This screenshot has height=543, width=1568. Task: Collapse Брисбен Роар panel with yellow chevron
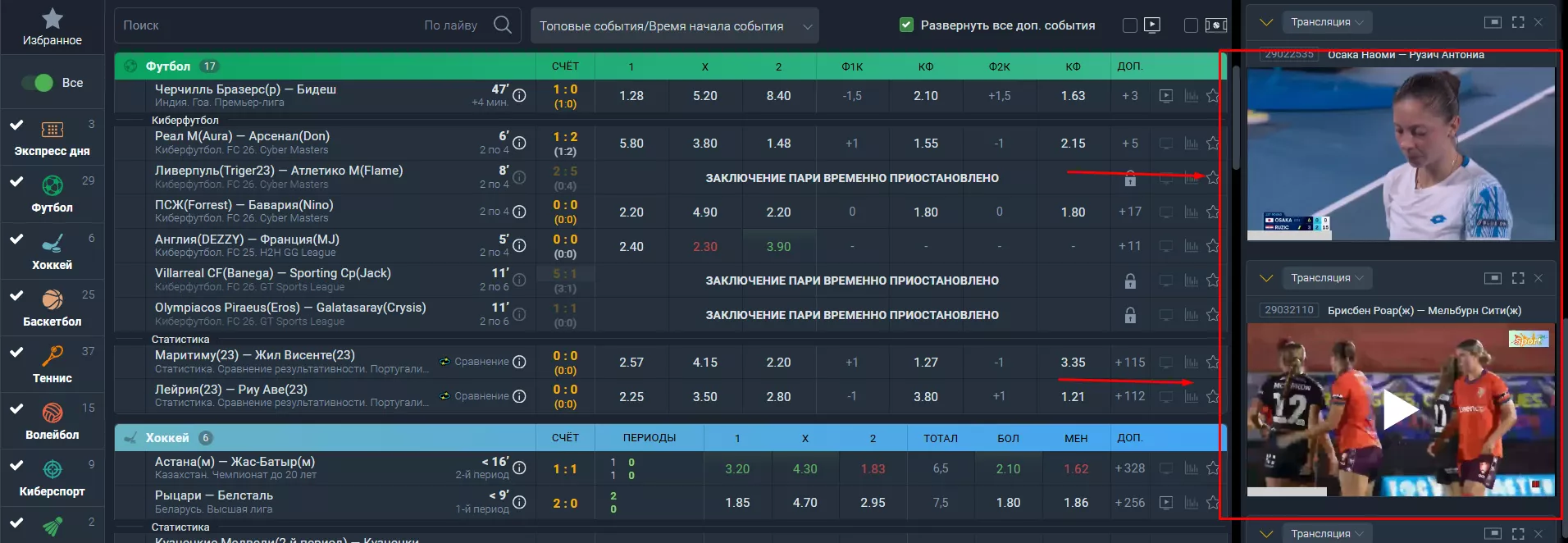pos(1266,278)
